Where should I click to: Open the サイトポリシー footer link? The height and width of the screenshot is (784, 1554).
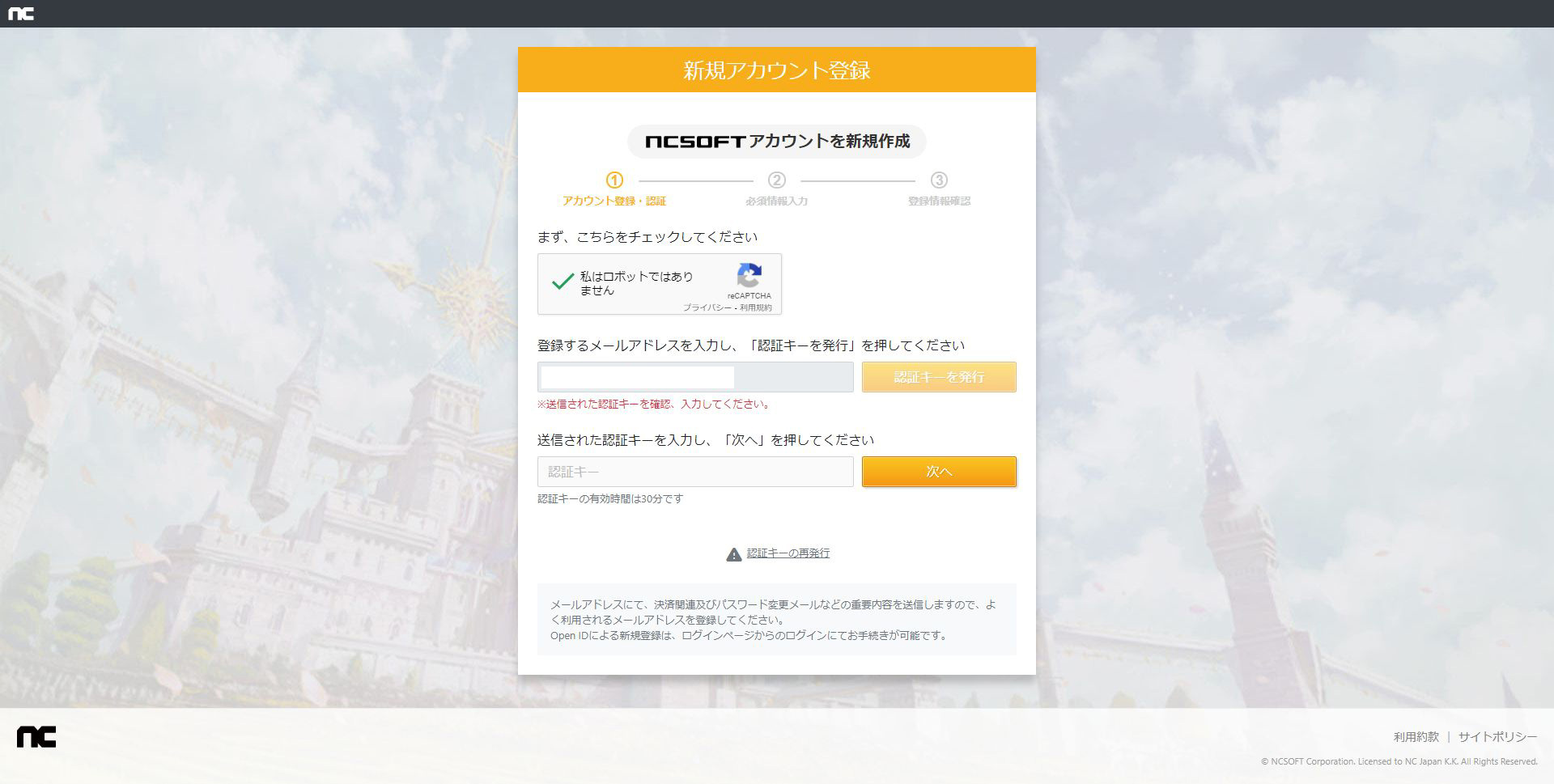pos(1497,737)
